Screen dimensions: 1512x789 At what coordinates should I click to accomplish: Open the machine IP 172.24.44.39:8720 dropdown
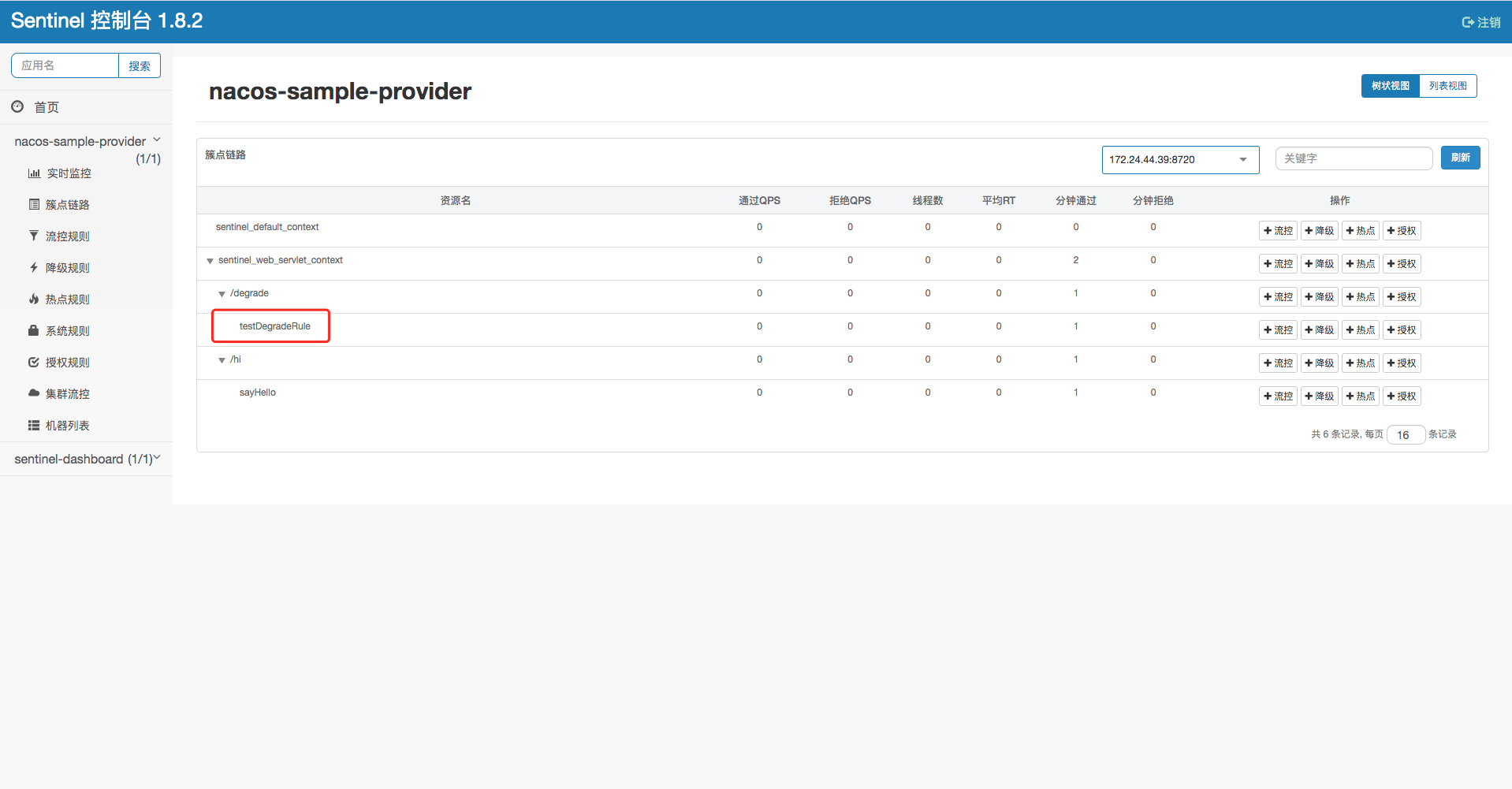point(1180,159)
